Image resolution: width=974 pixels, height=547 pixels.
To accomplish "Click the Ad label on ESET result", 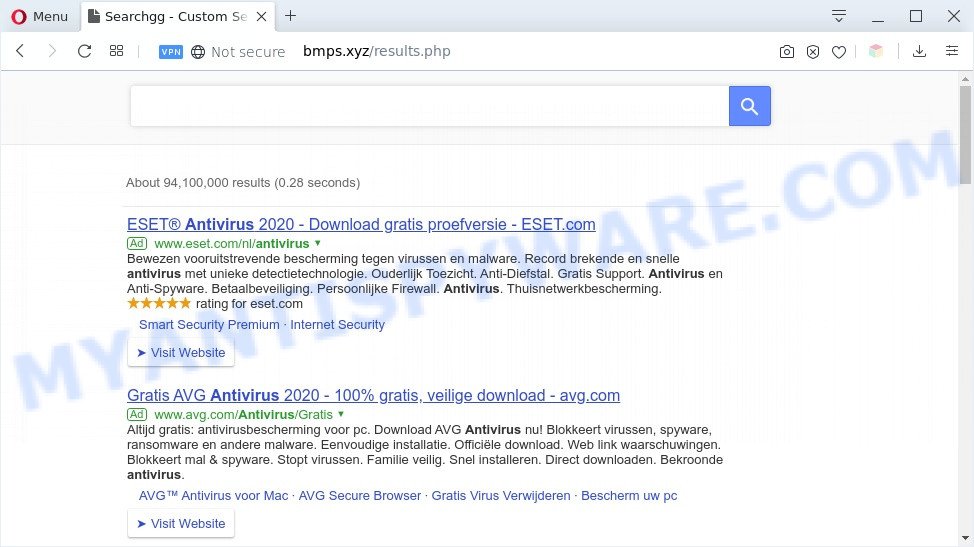I will pyautogui.click(x=137, y=243).
